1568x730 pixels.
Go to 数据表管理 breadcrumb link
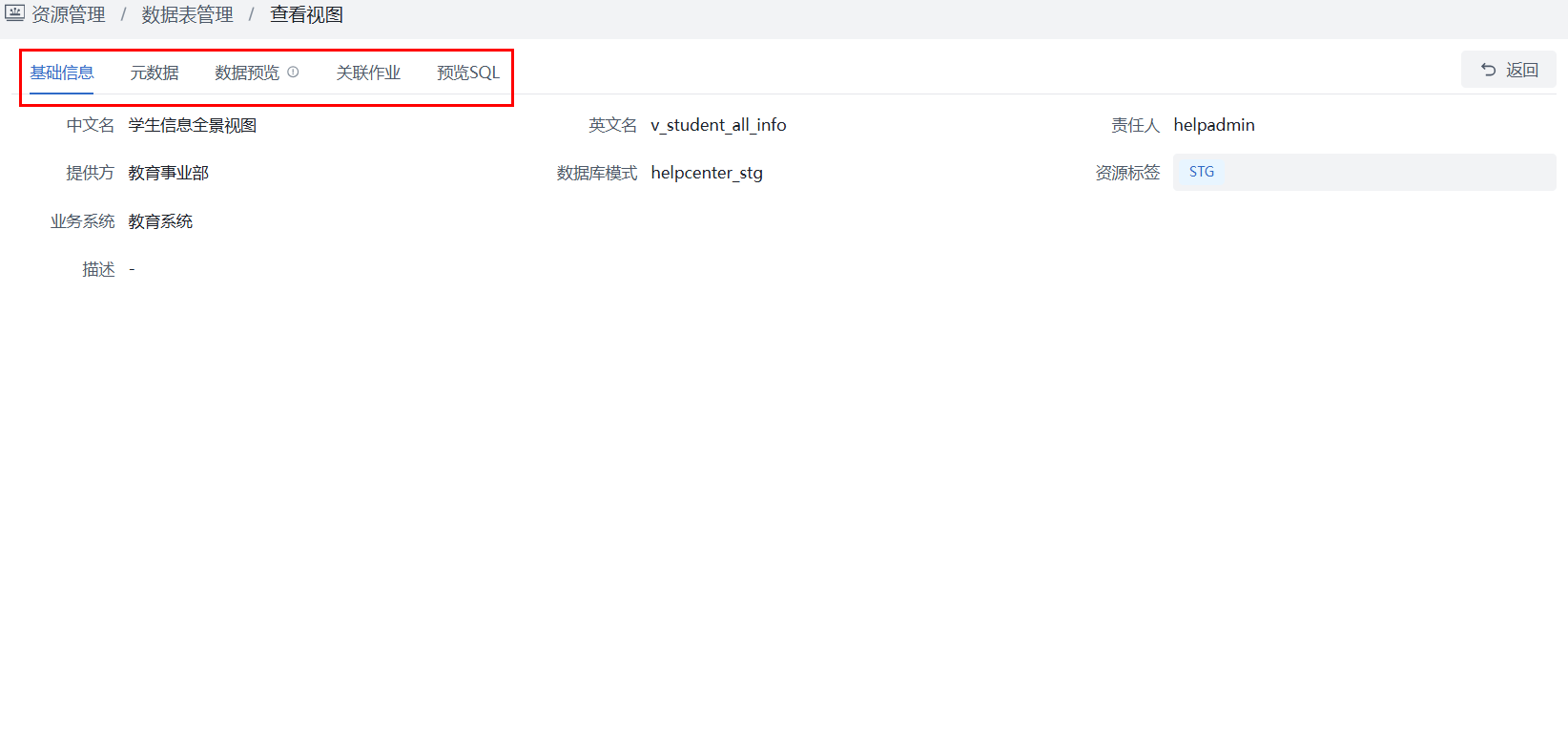(188, 15)
